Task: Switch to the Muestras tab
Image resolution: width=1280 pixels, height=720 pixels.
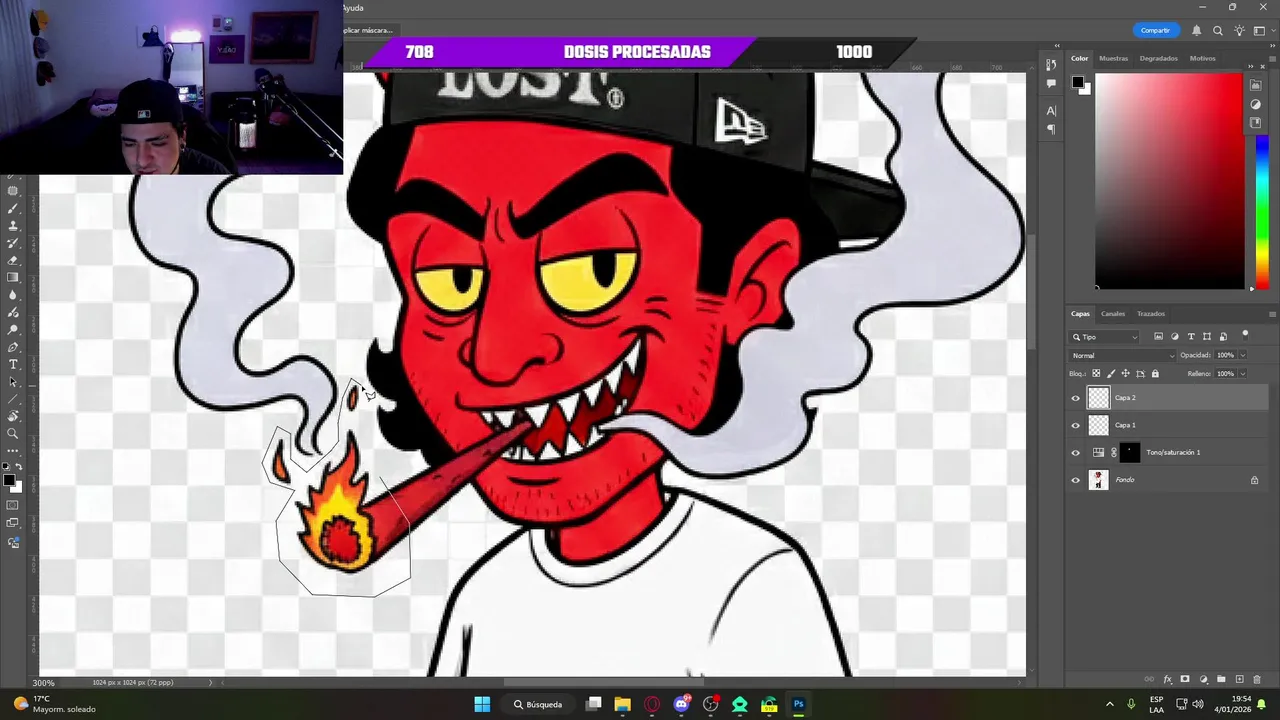Action: point(1113,58)
